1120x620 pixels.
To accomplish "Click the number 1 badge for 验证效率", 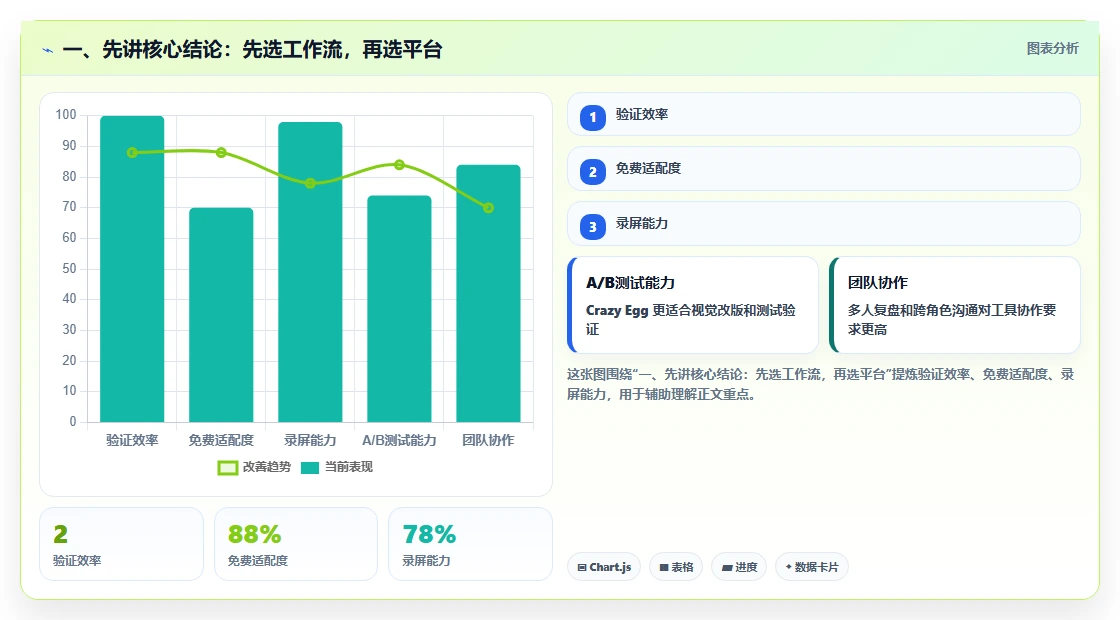I will (592, 117).
